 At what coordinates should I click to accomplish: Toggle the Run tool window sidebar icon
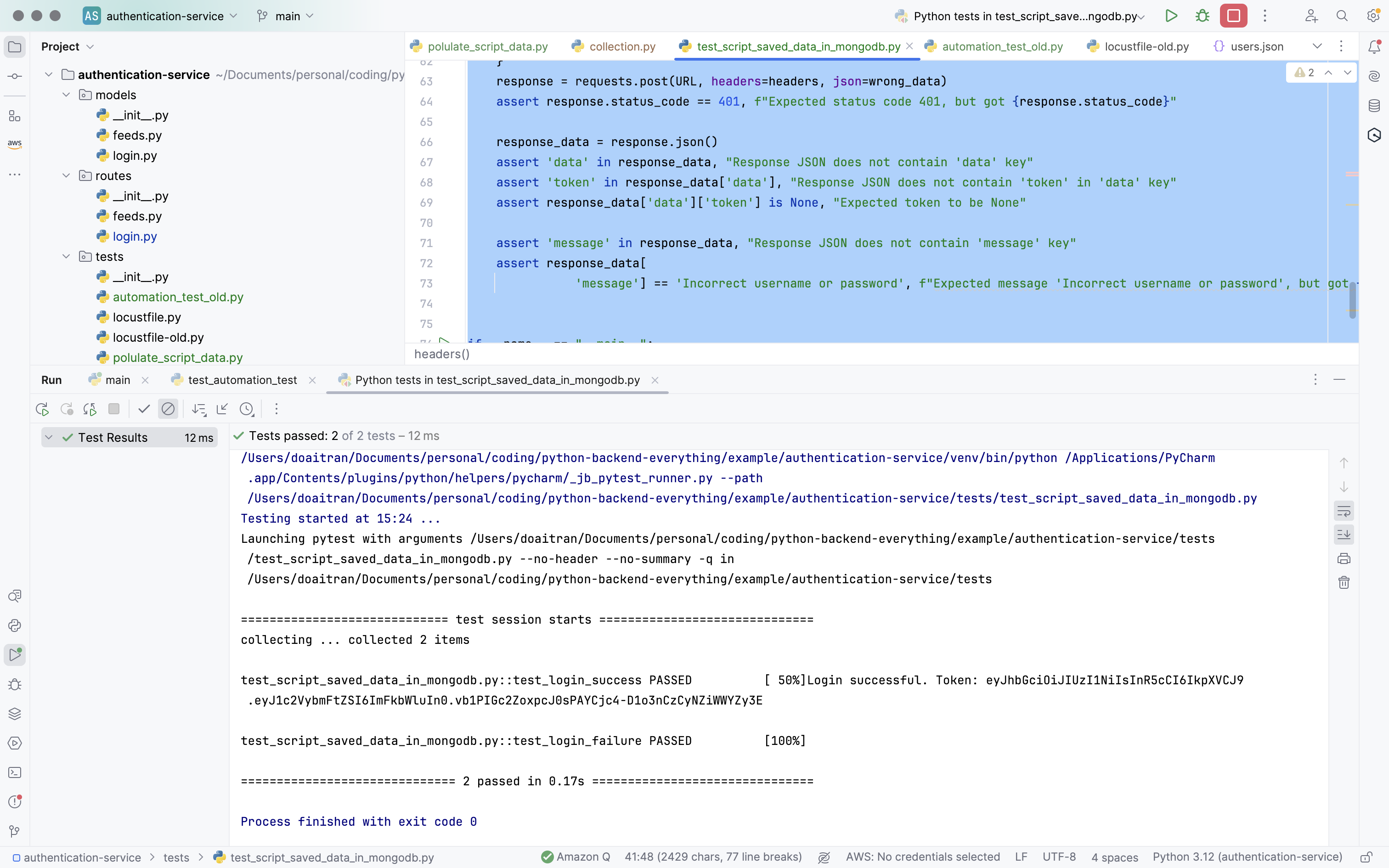pos(15,655)
